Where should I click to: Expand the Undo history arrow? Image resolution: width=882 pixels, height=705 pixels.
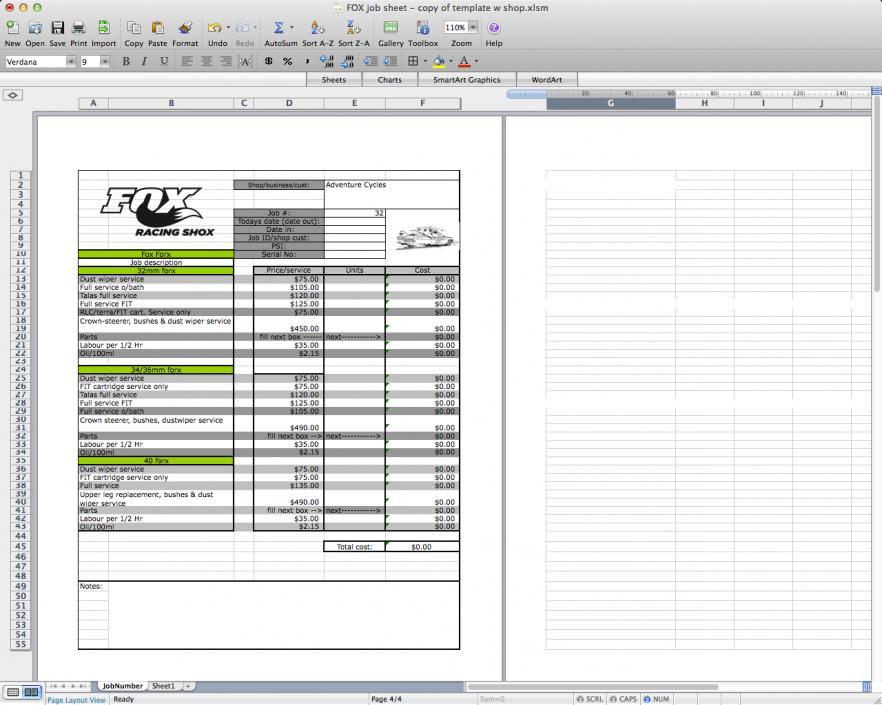point(228,28)
